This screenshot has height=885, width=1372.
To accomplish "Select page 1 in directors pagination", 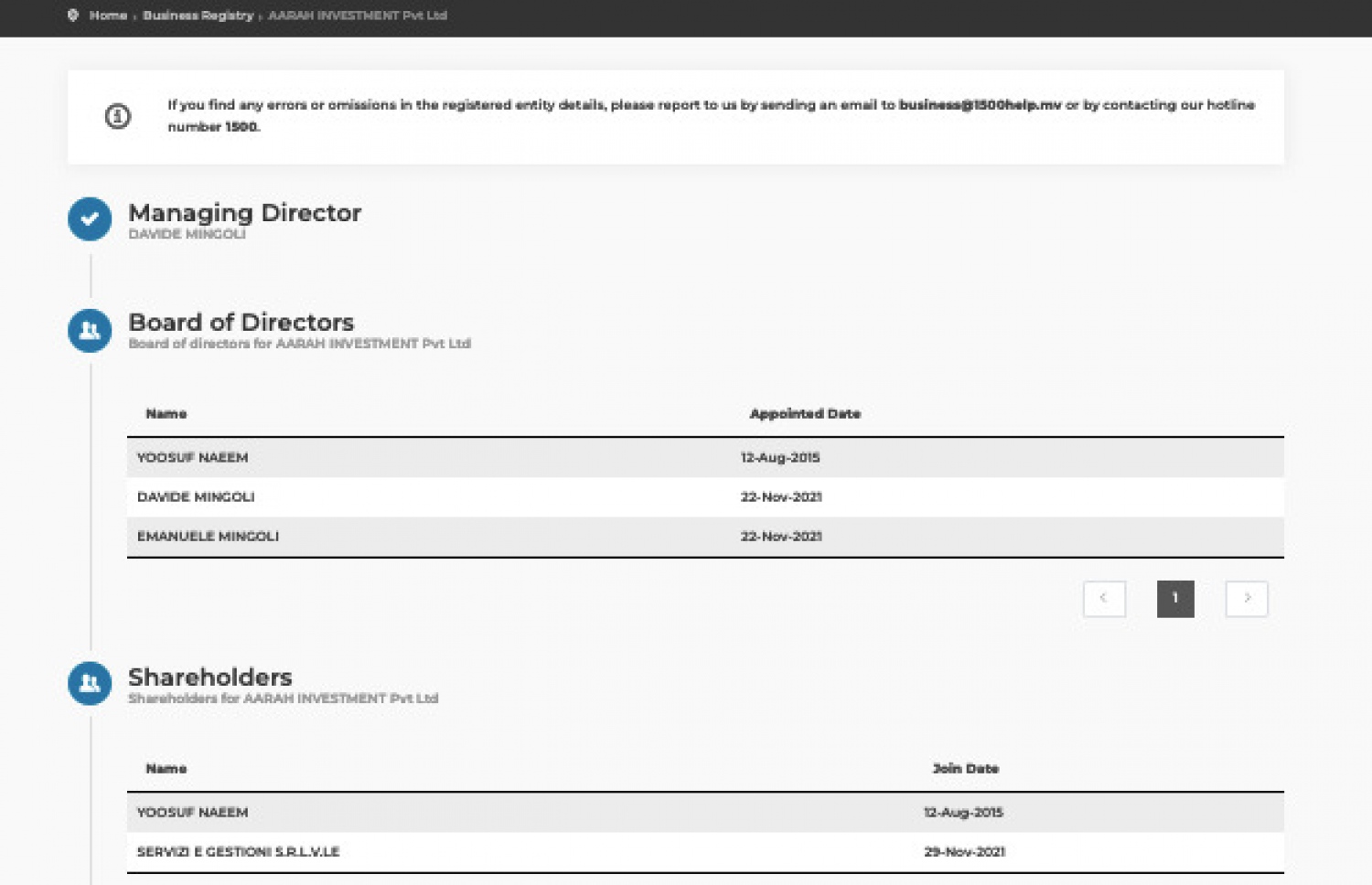I will (1175, 599).
